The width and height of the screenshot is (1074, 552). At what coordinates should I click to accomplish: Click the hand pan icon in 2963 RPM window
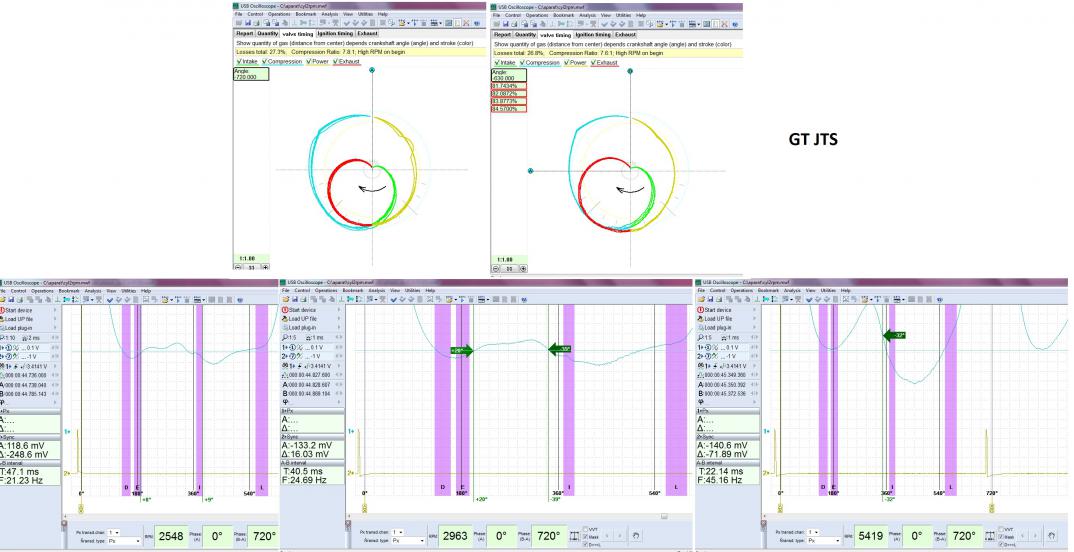click(x=636, y=536)
